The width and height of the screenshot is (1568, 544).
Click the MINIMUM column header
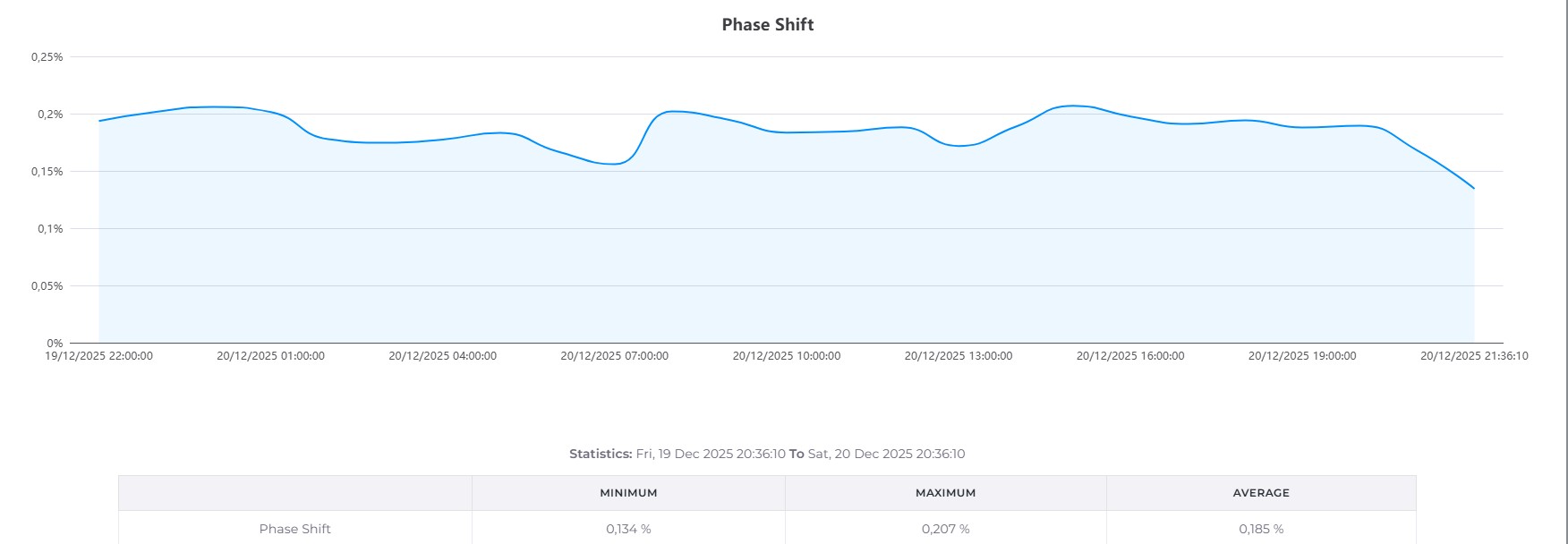tap(628, 493)
